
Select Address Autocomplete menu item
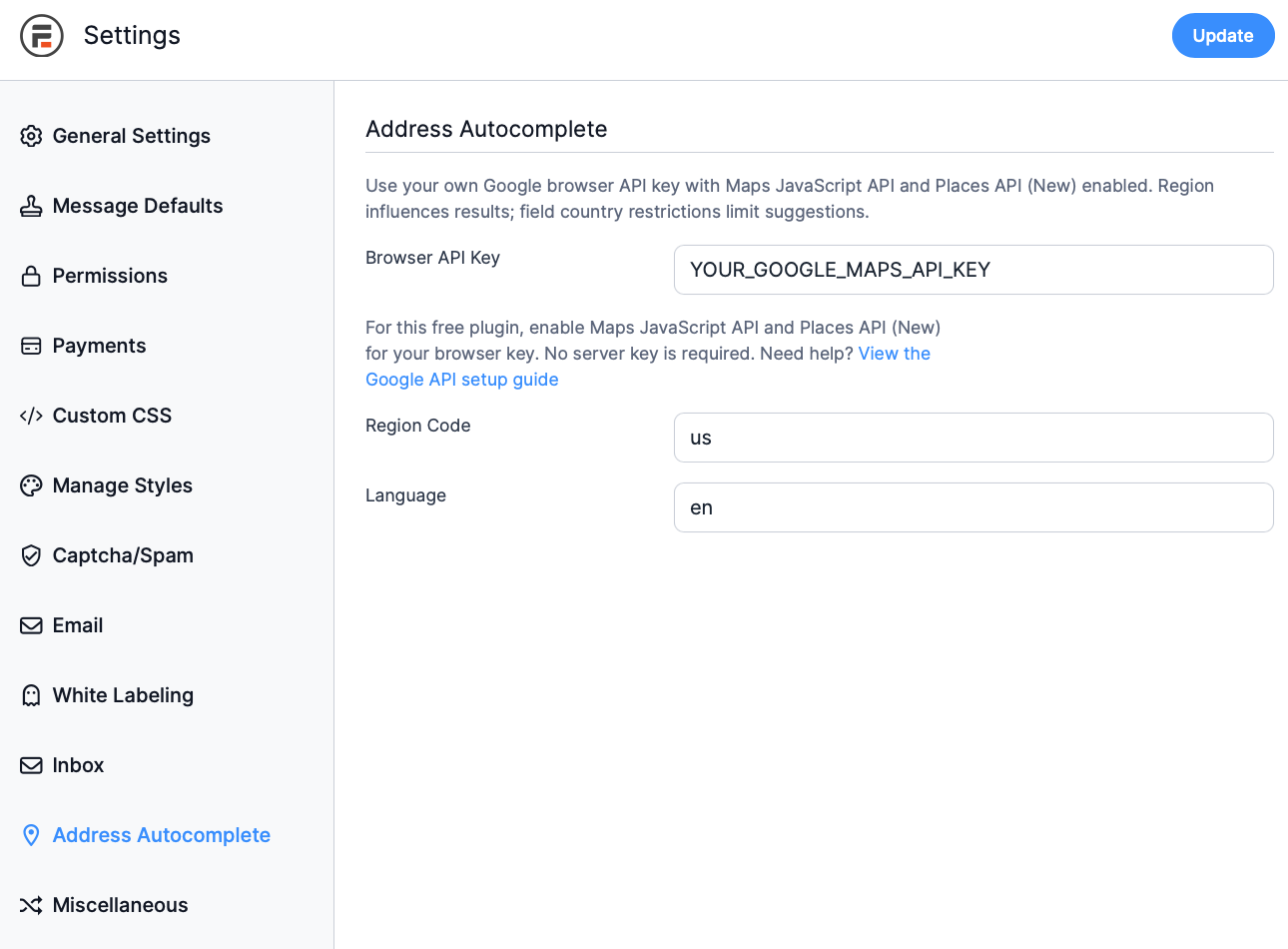[162, 835]
